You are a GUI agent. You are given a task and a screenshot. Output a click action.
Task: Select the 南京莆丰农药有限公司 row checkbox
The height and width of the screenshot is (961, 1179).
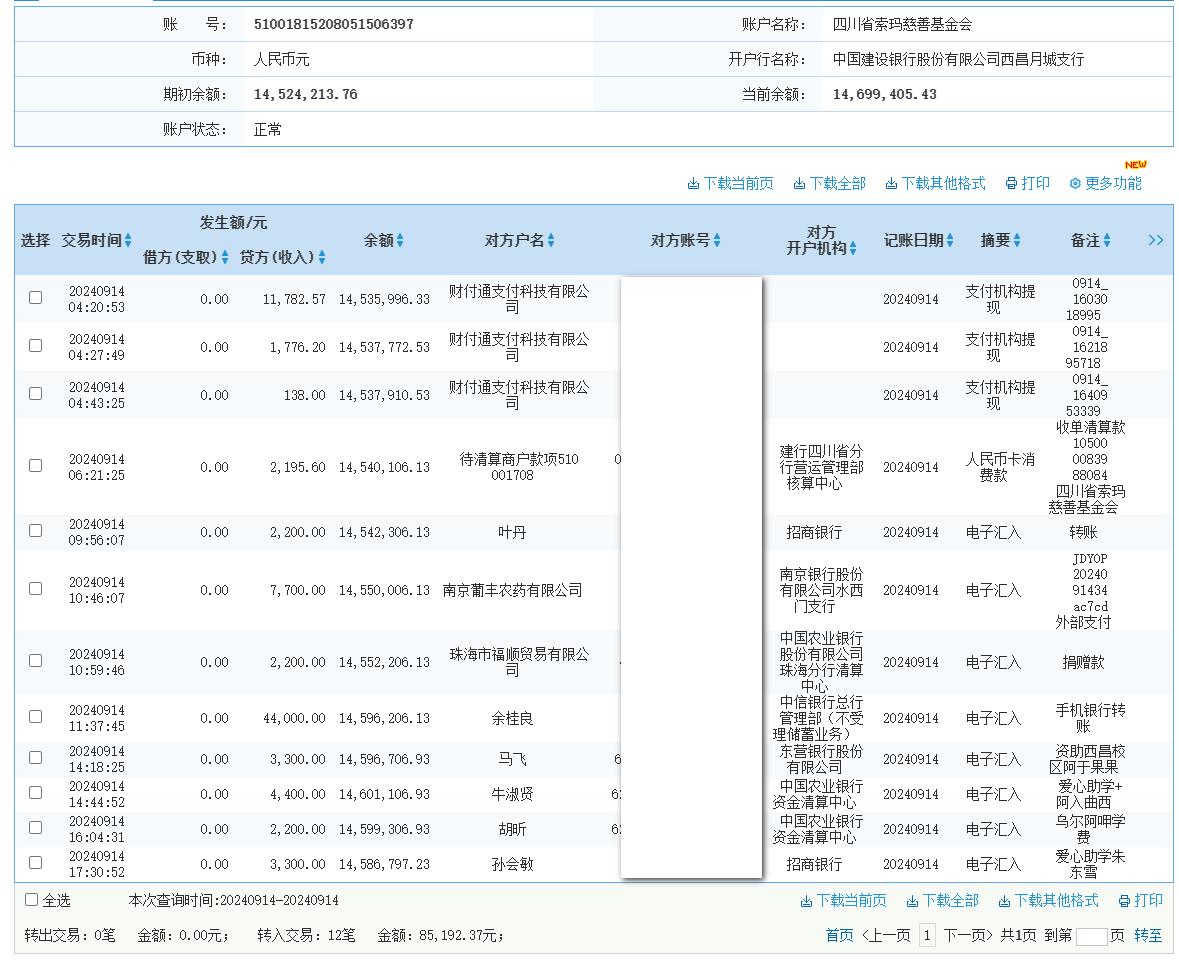(35, 589)
